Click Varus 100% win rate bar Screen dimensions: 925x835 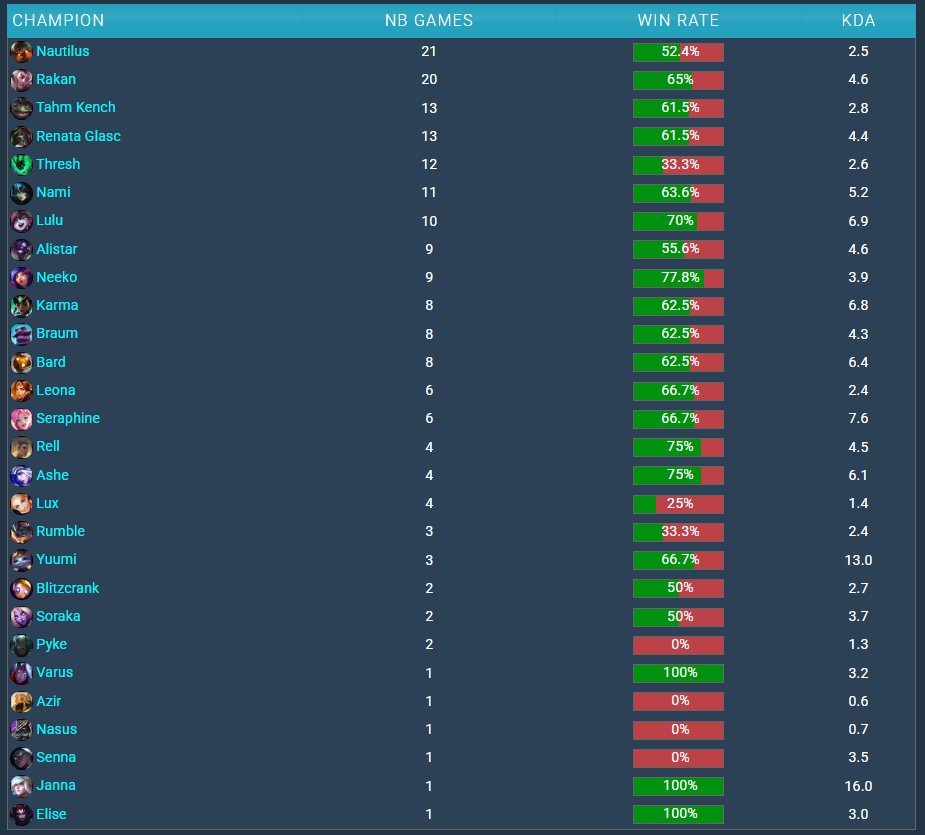pyautogui.click(x=678, y=673)
